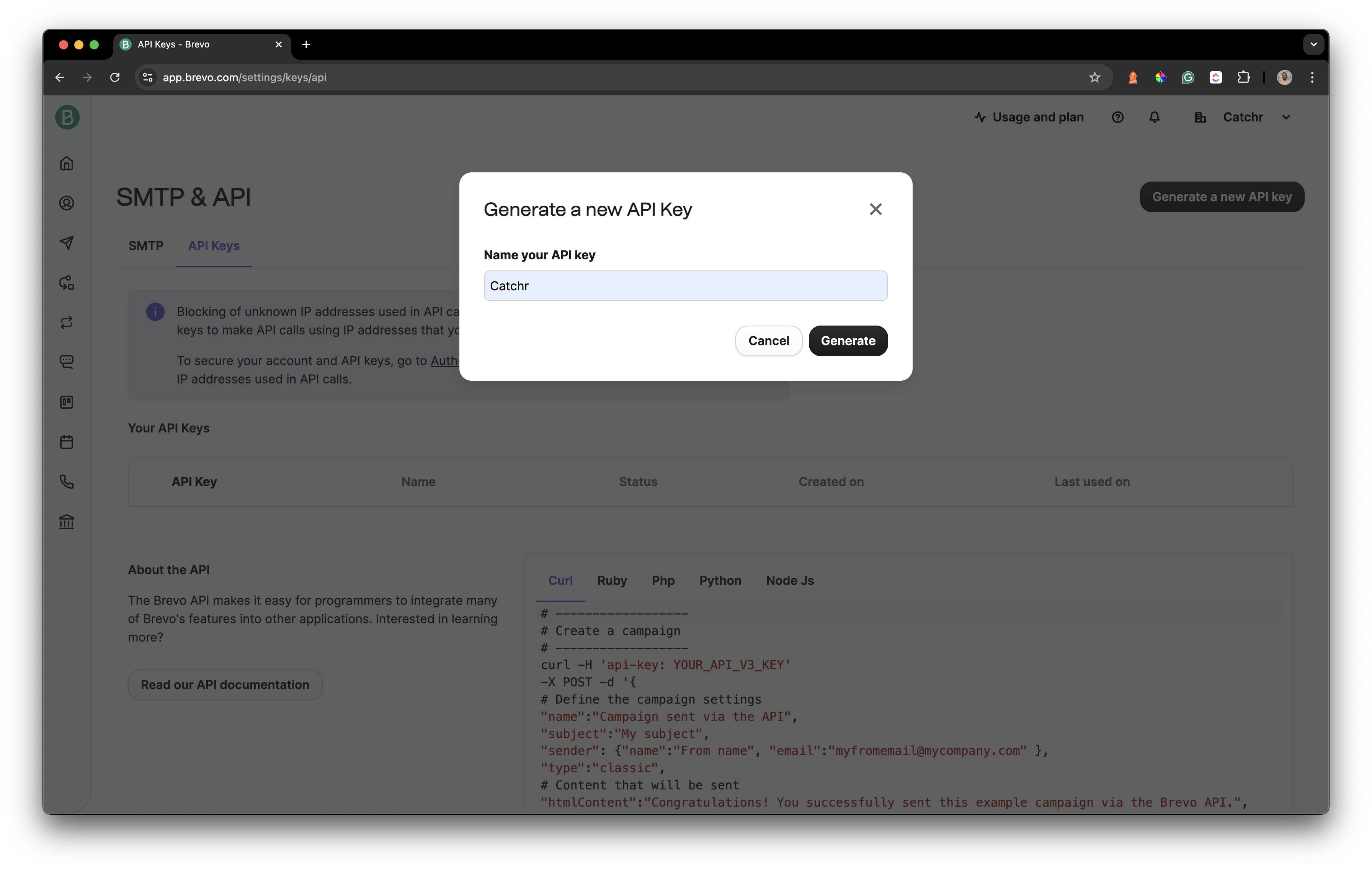Click the About the API heading
Viewport: 1372px width, 871px height.
tap(169, 570)
